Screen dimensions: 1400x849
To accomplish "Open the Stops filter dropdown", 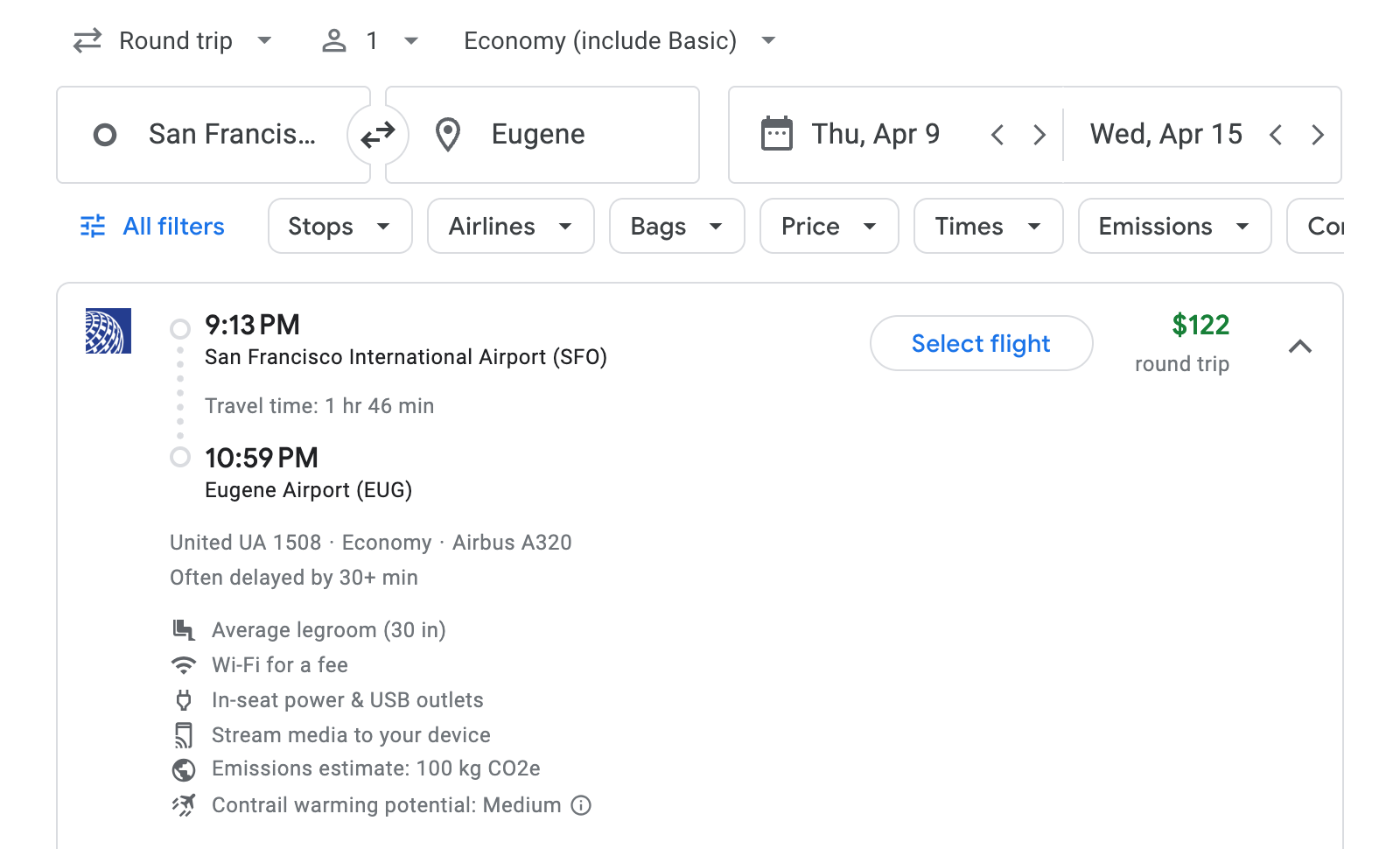I will click(339, 226).
